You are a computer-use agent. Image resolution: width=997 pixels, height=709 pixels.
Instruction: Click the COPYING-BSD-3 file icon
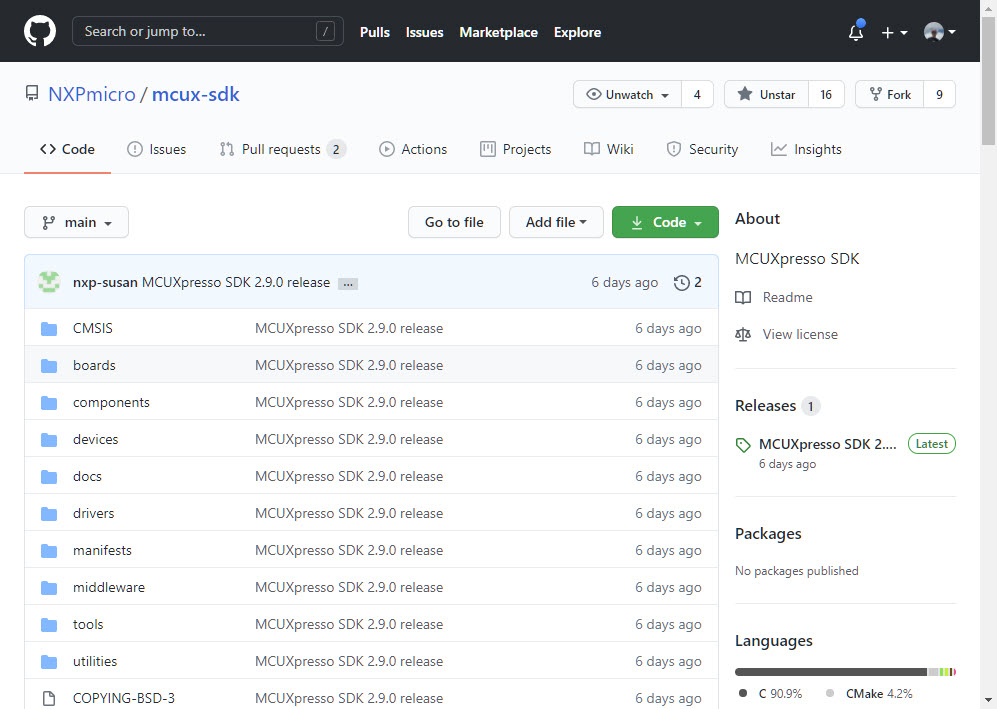(49, 698)
